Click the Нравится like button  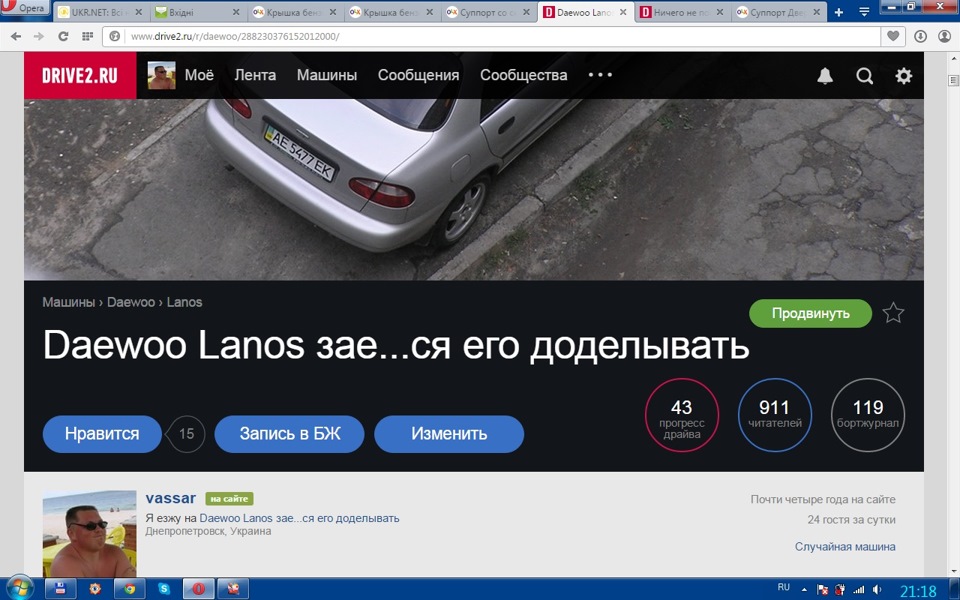(x=102, y=433)
